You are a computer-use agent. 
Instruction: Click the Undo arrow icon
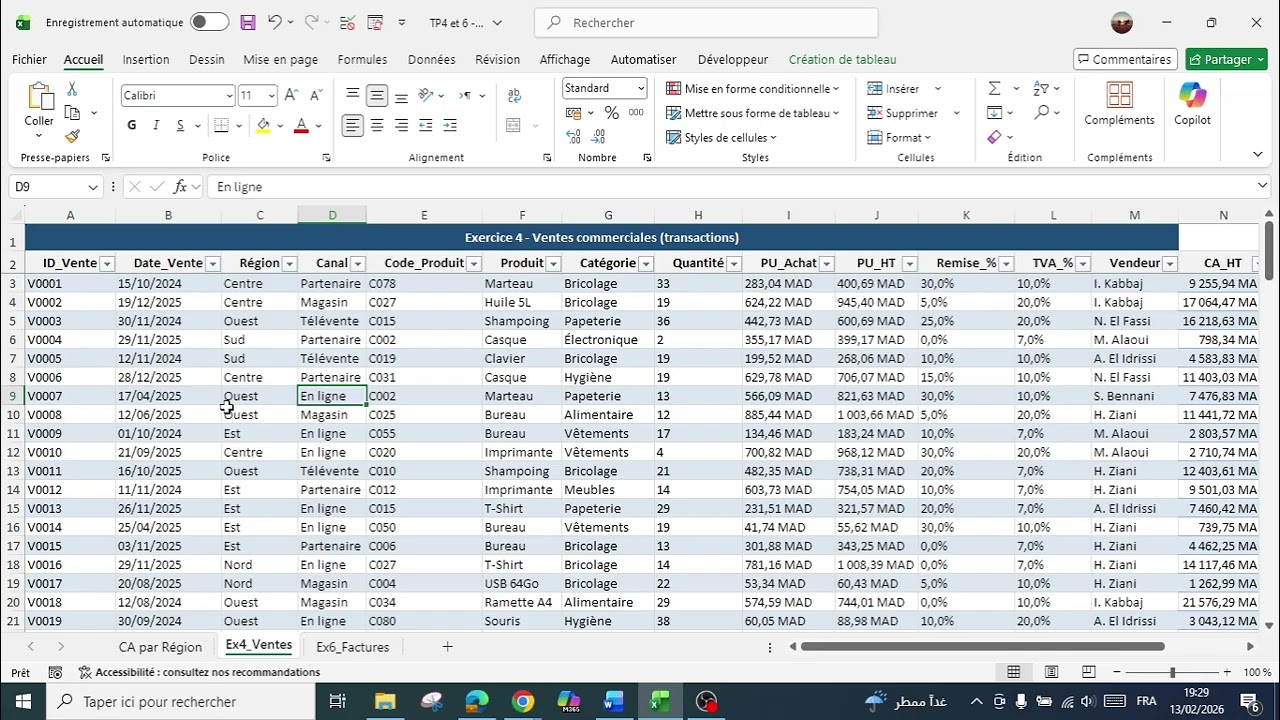[274, 22]
